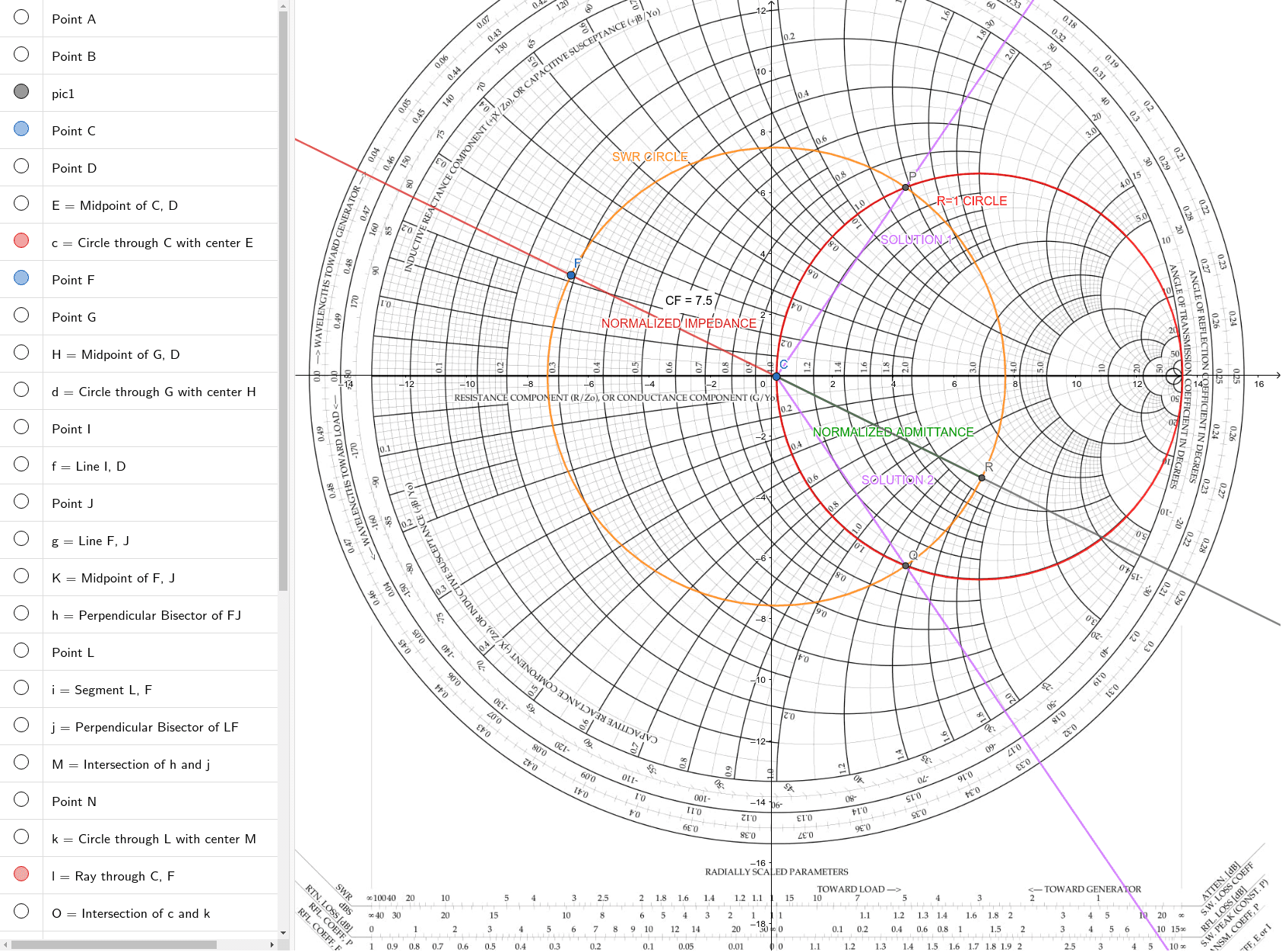Select 'c = Circle through C with center E' text
Image resolution: width=1282 pixels, height=952 pixels.
coord(152,243)
